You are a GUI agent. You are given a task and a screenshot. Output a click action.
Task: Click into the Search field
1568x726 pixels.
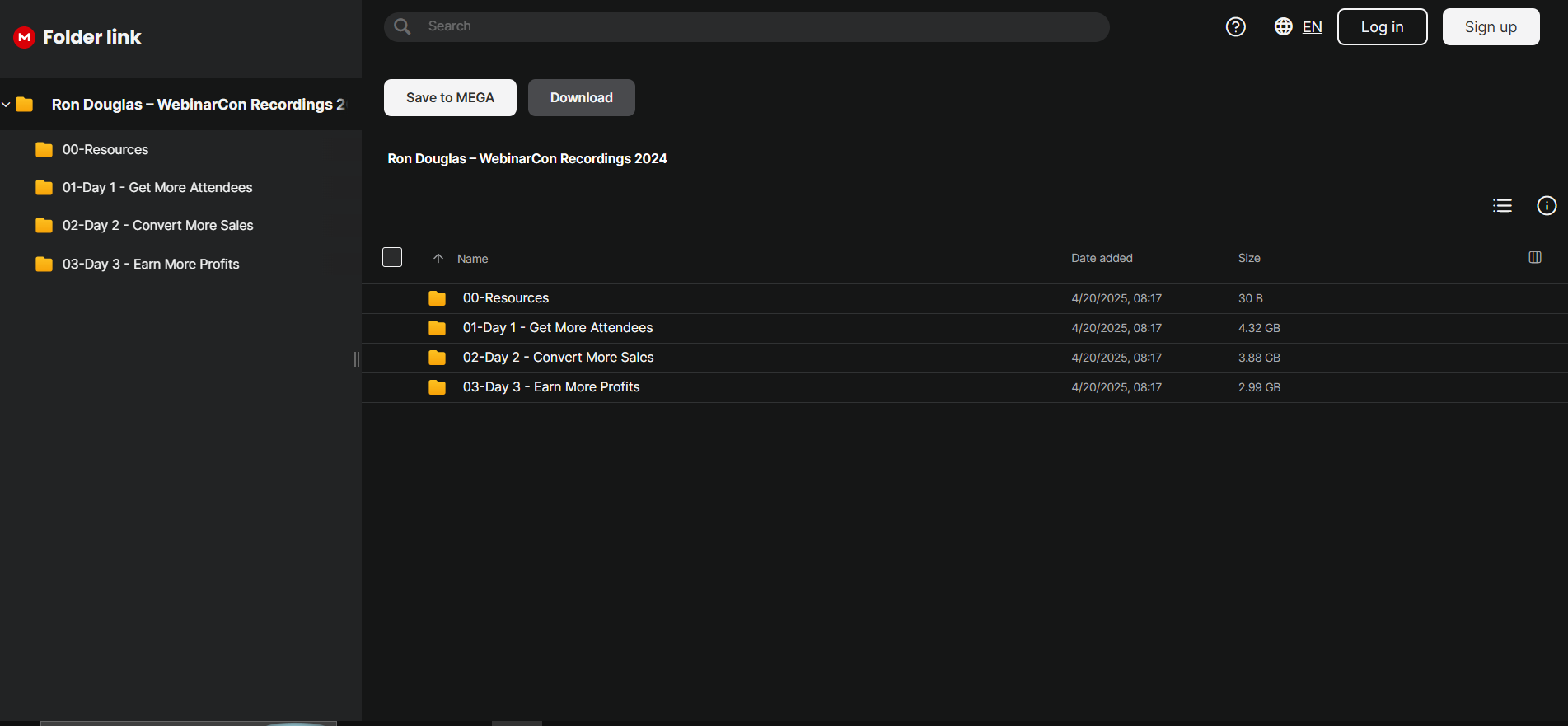[747, 26]
